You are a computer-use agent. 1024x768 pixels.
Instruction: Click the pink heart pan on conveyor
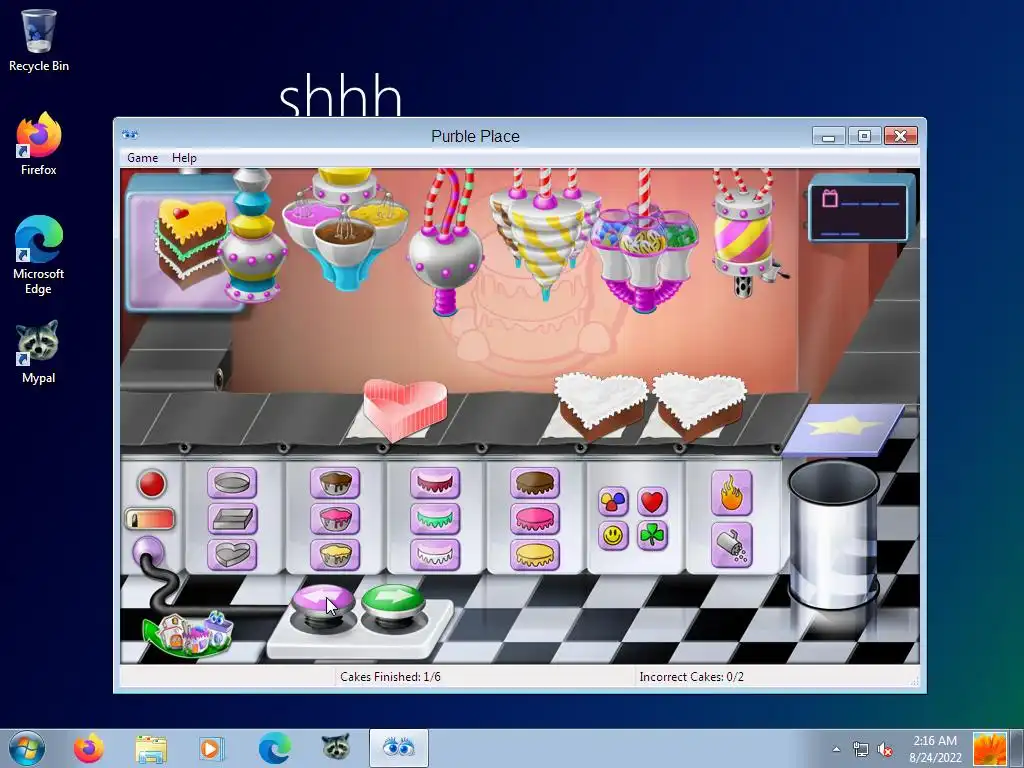point(405,409)
